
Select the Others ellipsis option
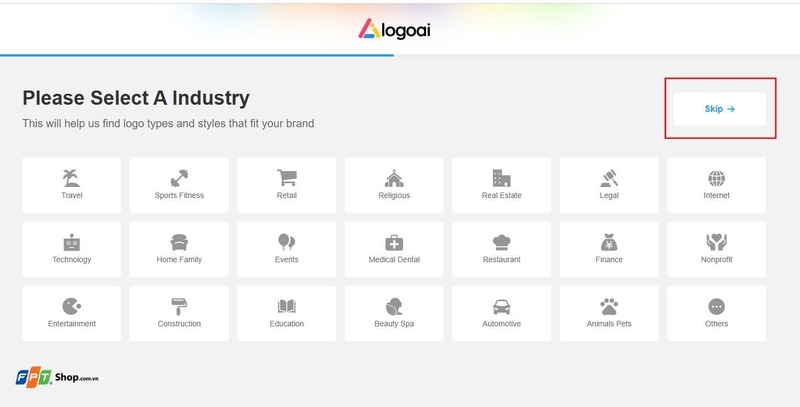pos(716,306)
